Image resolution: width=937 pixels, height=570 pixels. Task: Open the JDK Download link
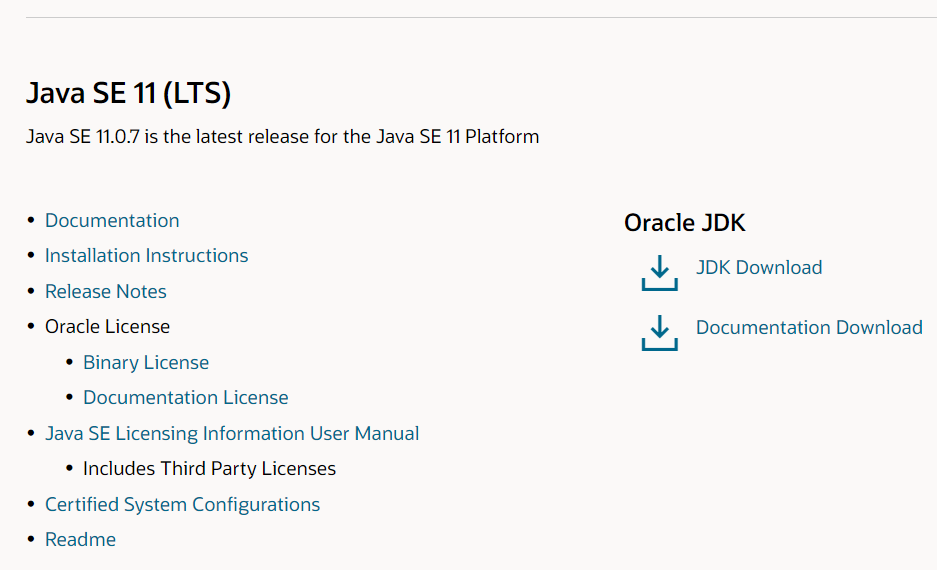click(759, 267)
